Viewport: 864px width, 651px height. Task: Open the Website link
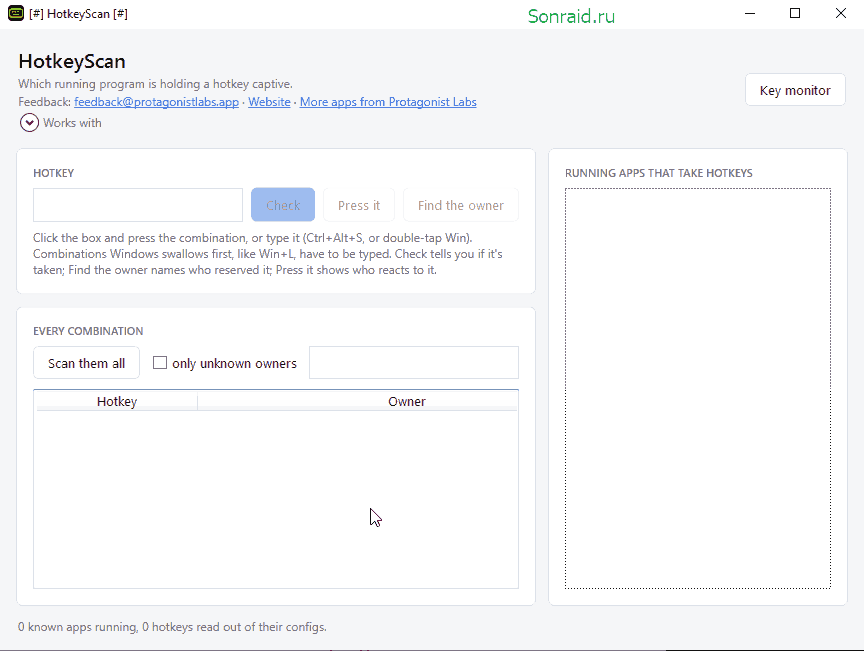(269, 102)
